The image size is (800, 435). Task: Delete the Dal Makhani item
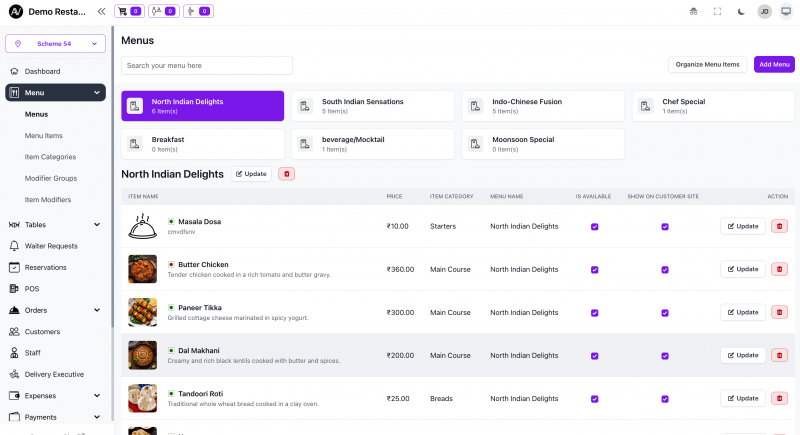(779, 355)
